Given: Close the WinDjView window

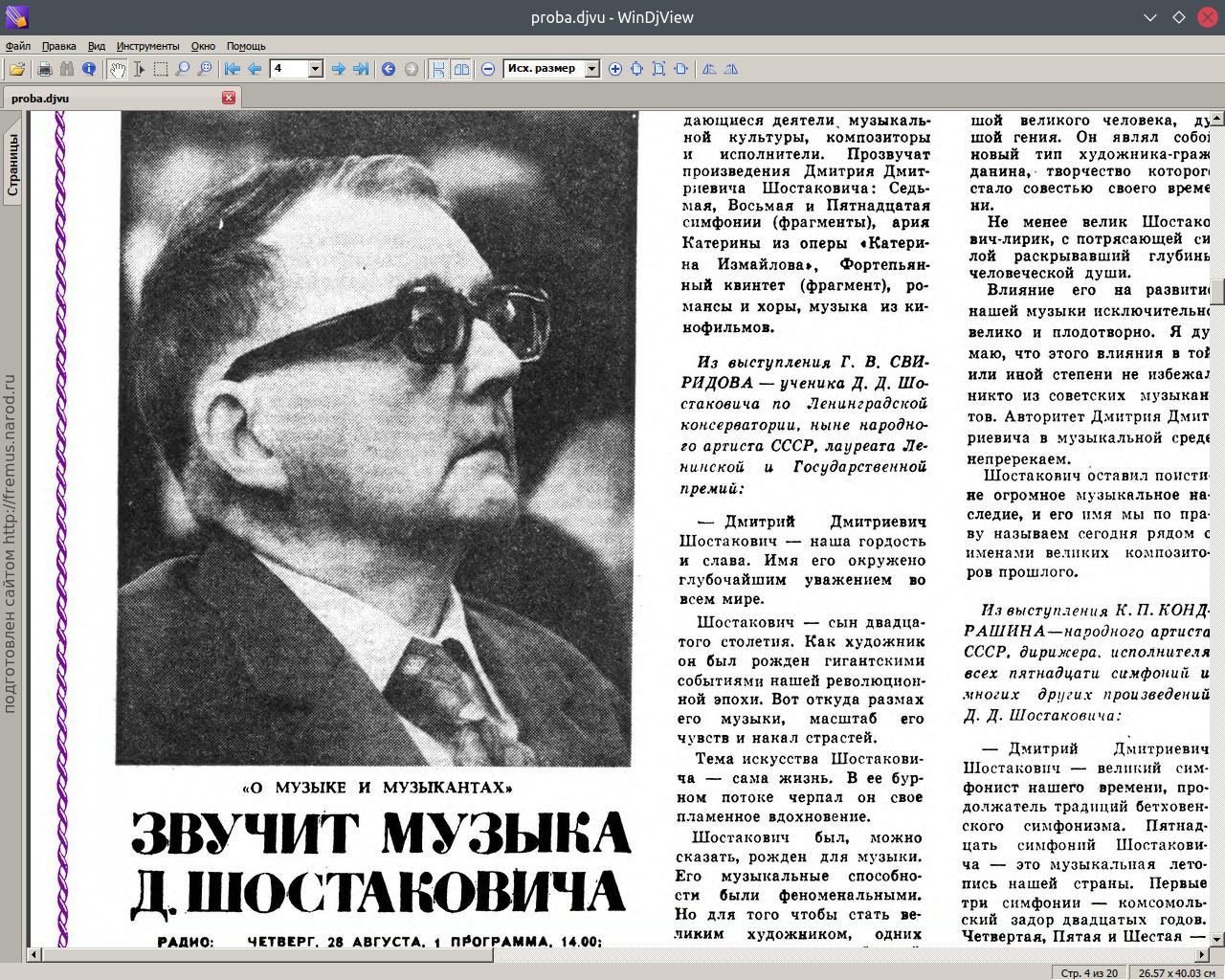Looking at the screenshot, I should click(x=1208, y=17).
